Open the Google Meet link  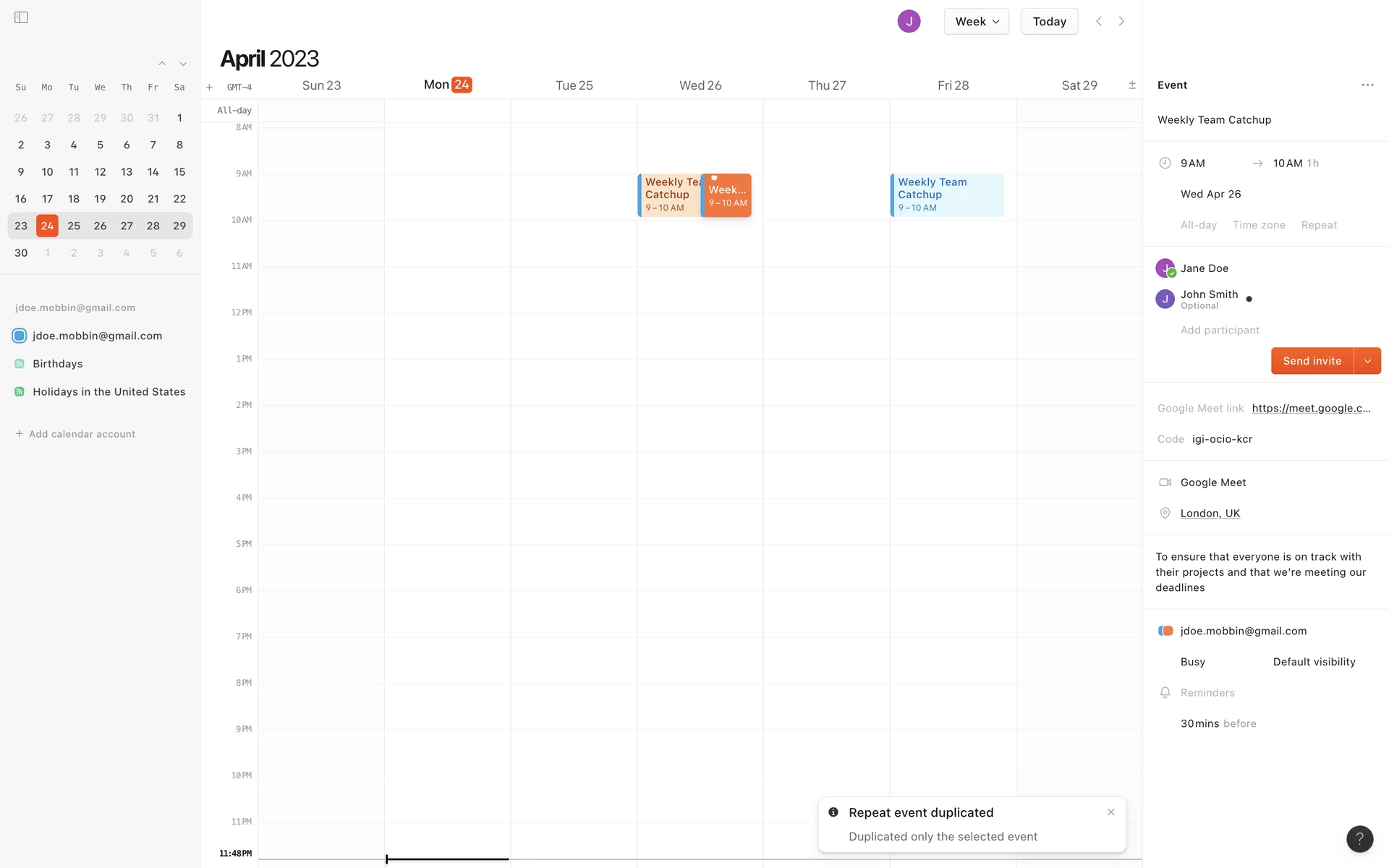coord(1310,408)
